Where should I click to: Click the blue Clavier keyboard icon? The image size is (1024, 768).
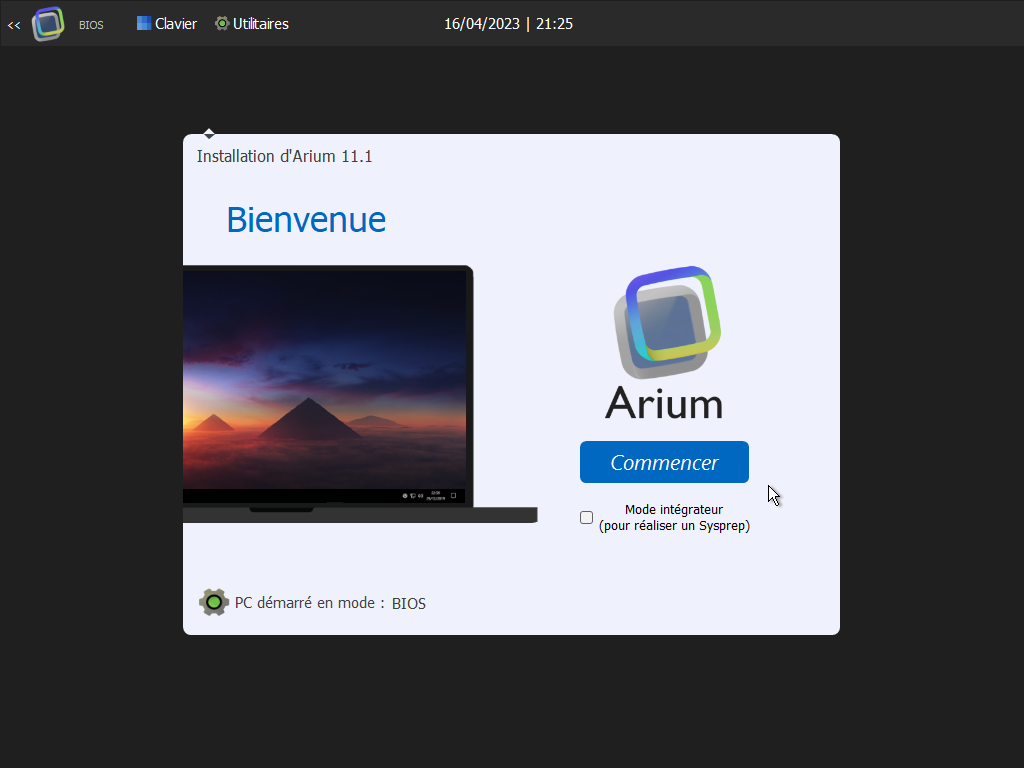pyautogui.click(x=144, y=23)
